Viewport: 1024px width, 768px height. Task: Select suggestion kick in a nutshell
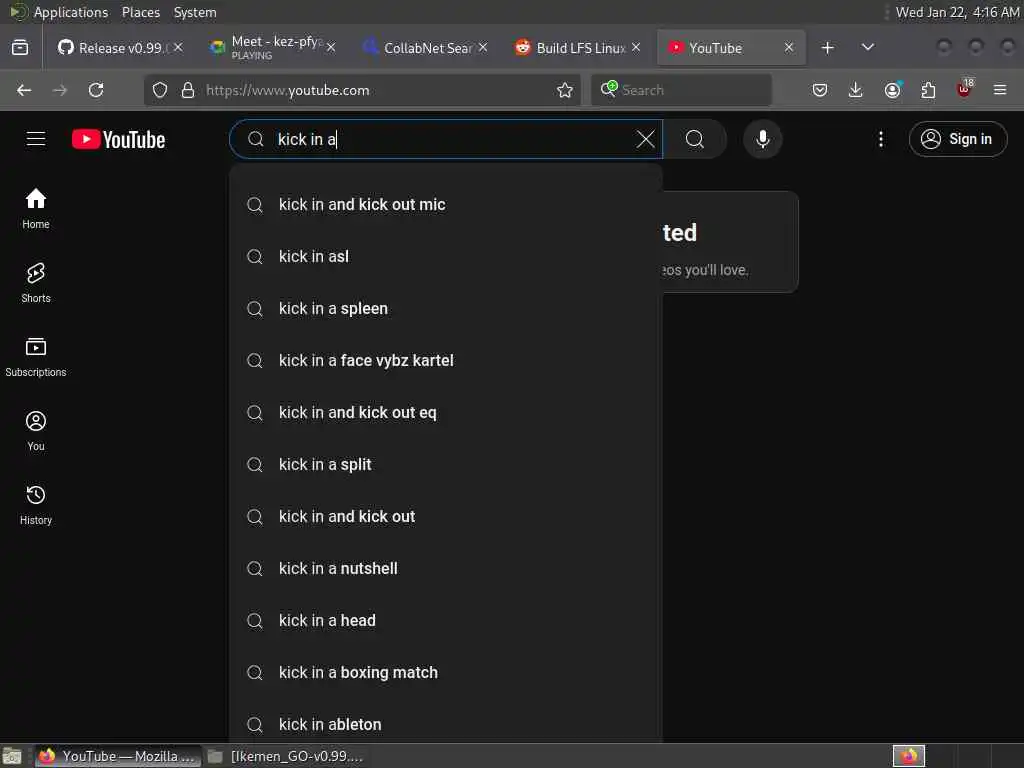(x=445, y=568)
